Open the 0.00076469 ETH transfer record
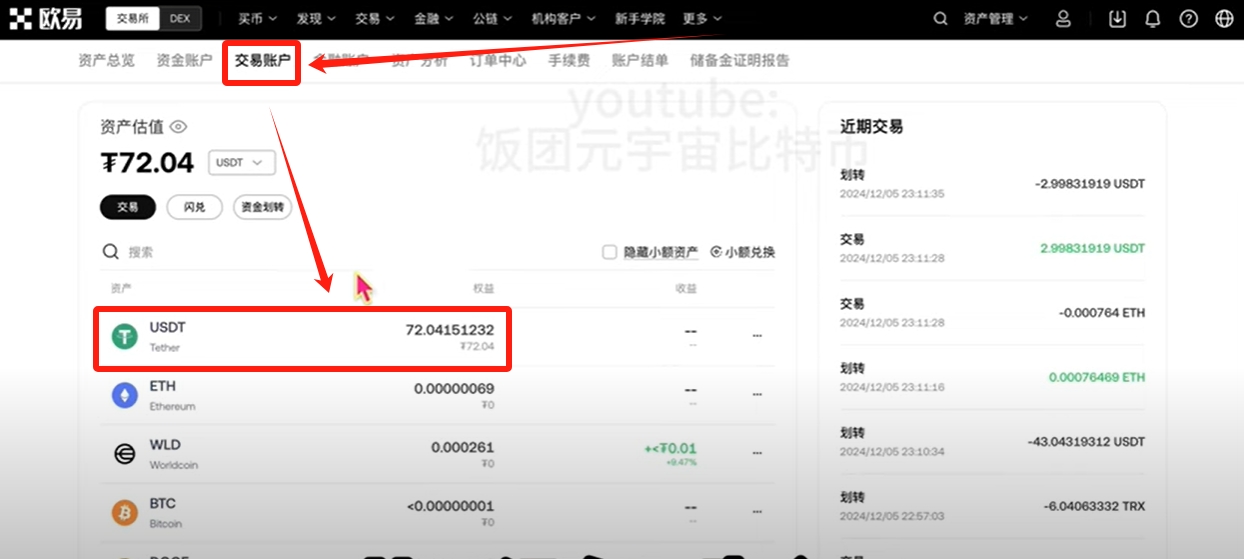Screen dimensions: 1244x559 [x=992, y=377]
